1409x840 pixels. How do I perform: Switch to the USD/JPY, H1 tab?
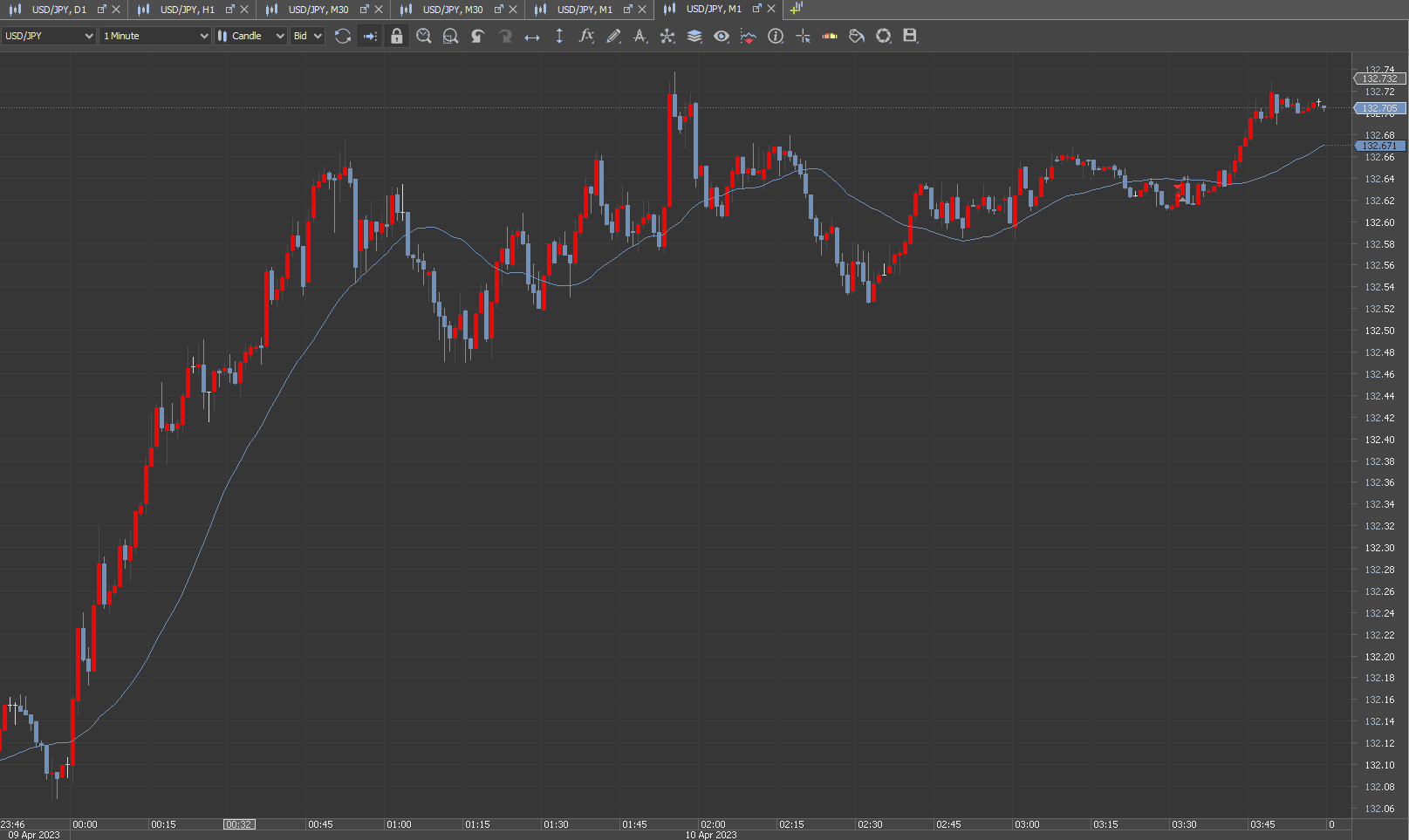click(x=187, y=10)
